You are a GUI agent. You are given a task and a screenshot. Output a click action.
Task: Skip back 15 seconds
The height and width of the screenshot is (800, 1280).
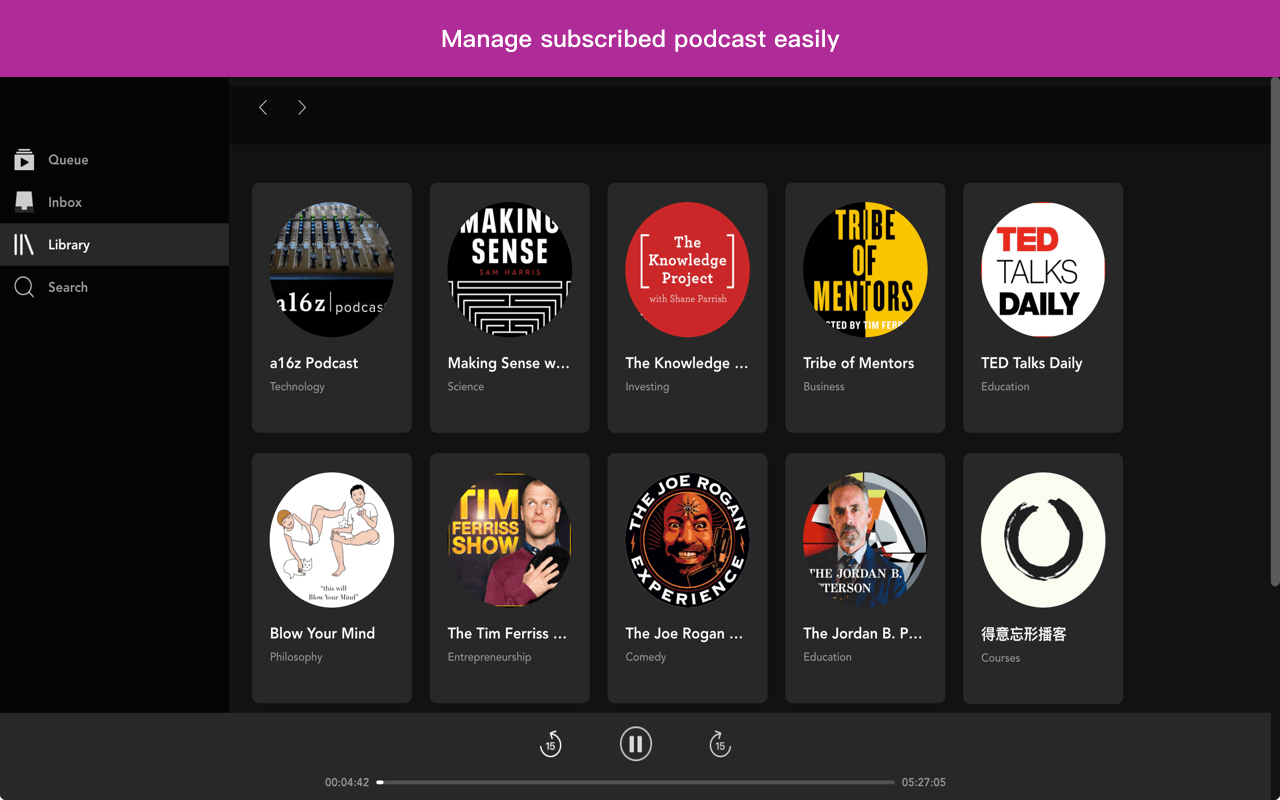point(550,743)
